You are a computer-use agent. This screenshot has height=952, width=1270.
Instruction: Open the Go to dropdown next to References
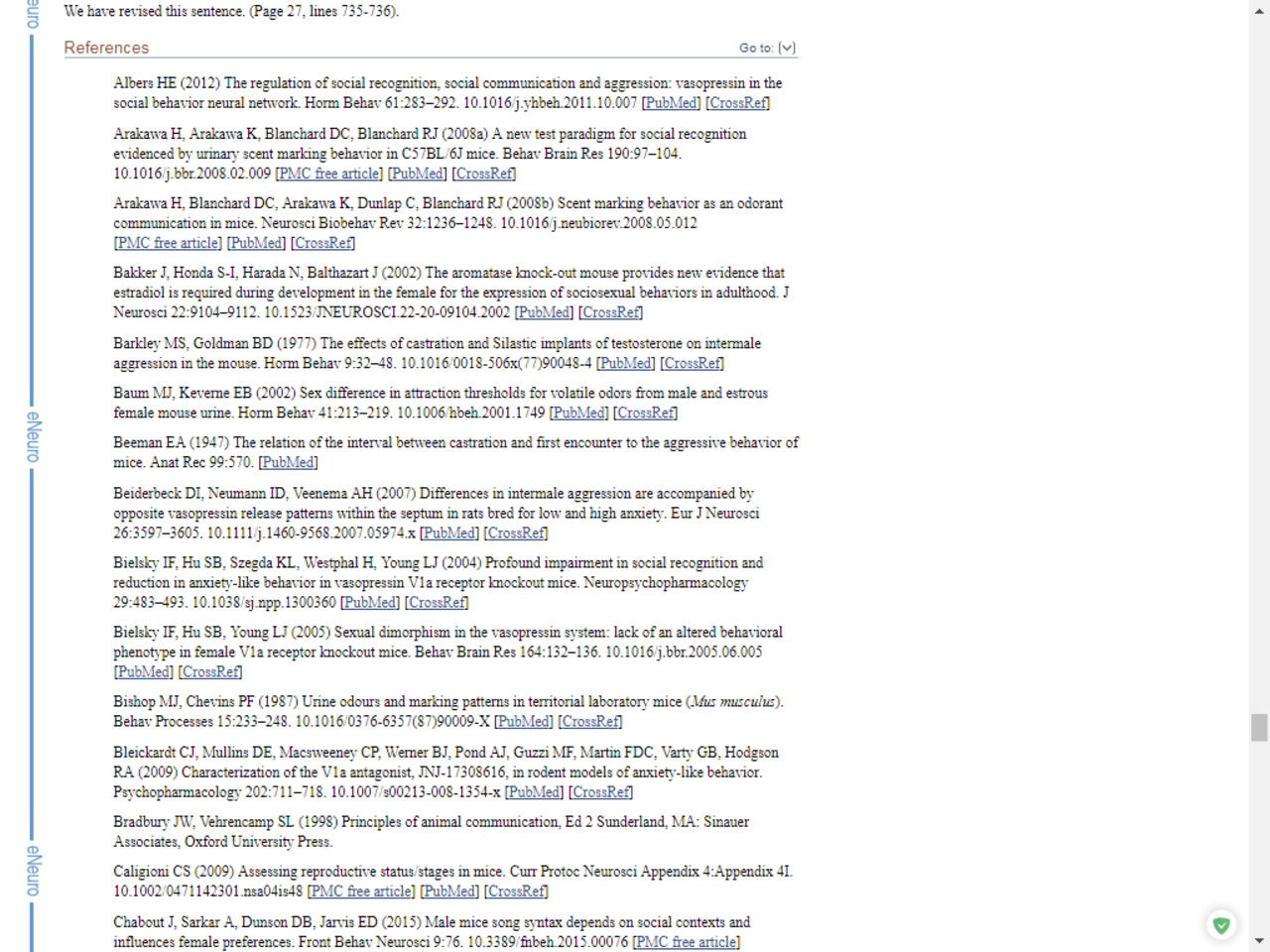767,48
